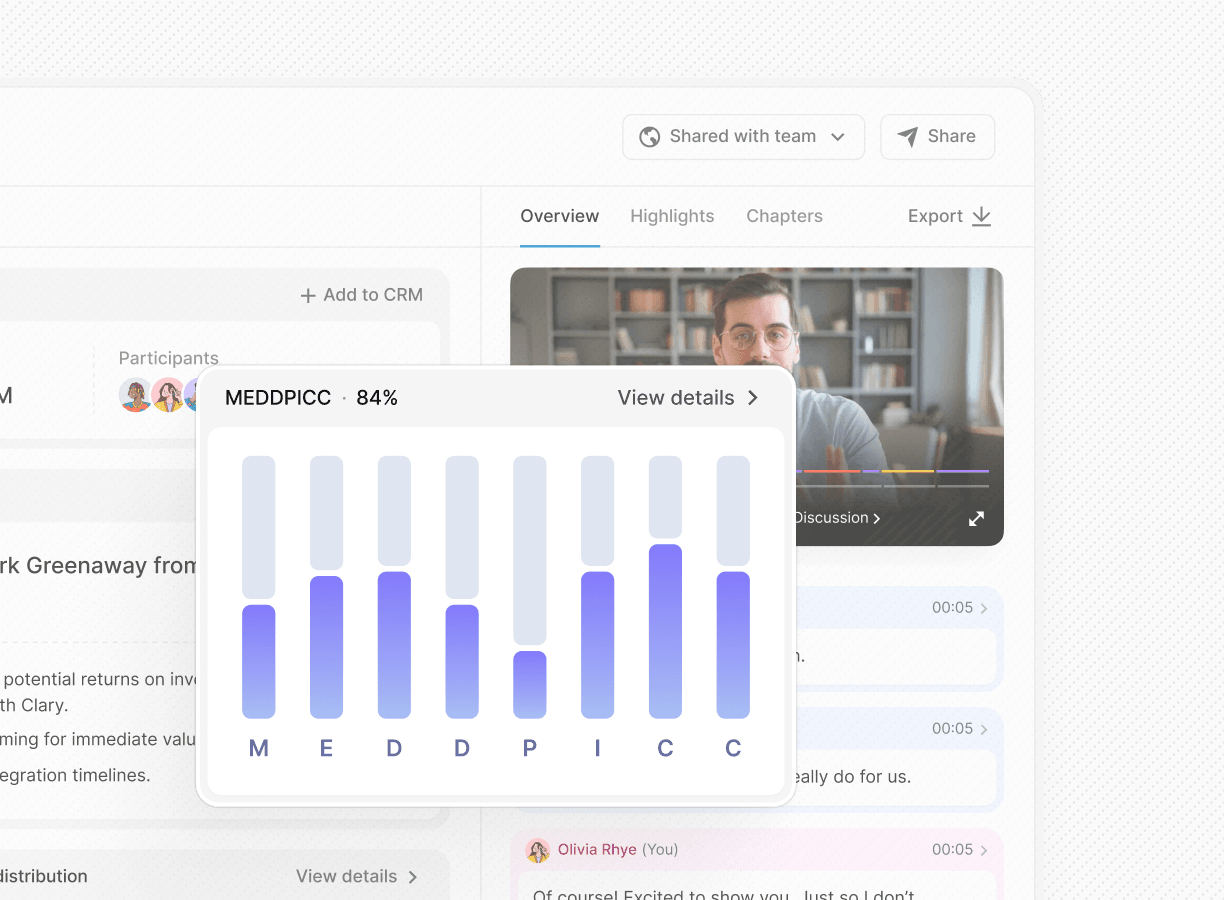
Task: Click the Share button
Action: point(937,137)
